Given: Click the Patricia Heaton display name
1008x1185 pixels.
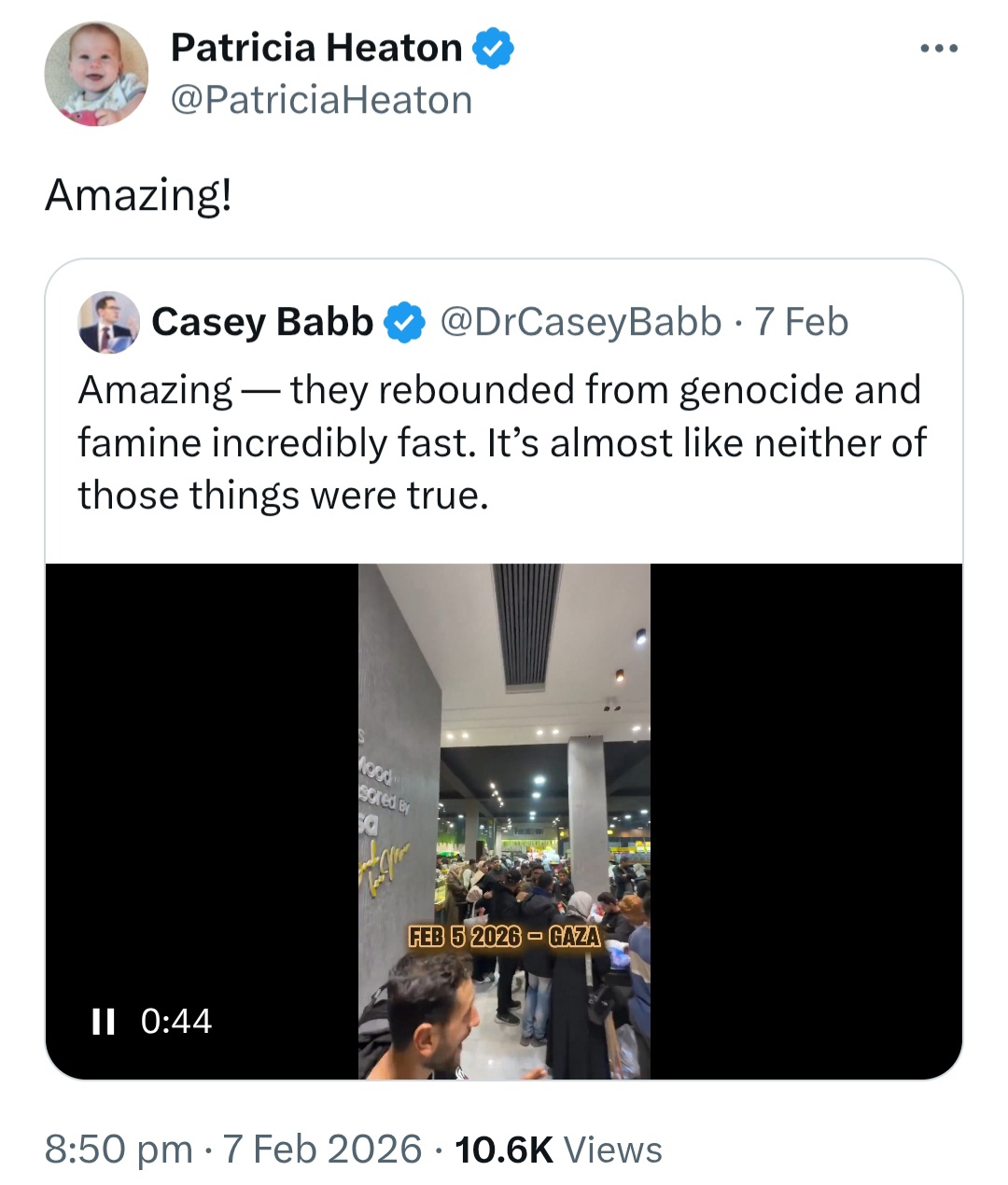Looking at the screenshot, I should coord(316,48).
